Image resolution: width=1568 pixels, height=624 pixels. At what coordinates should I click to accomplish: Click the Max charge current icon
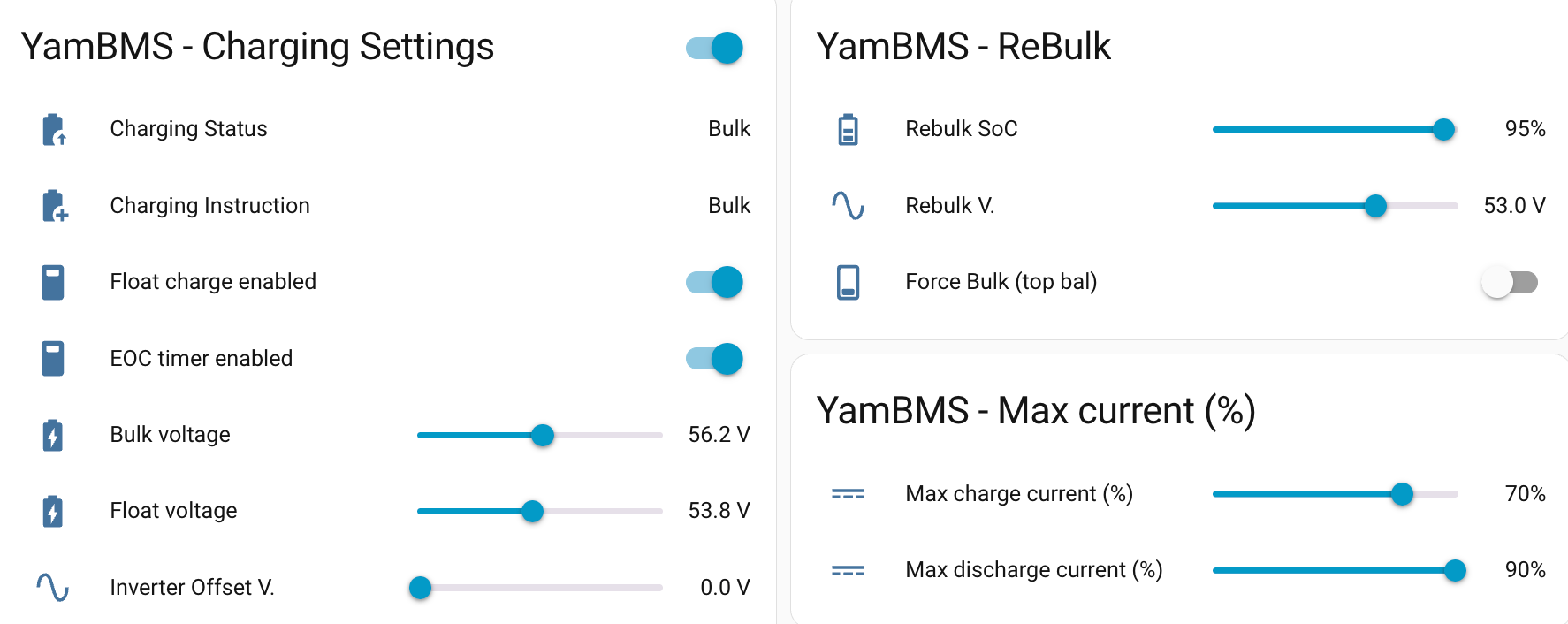click(x=848, y=494)
